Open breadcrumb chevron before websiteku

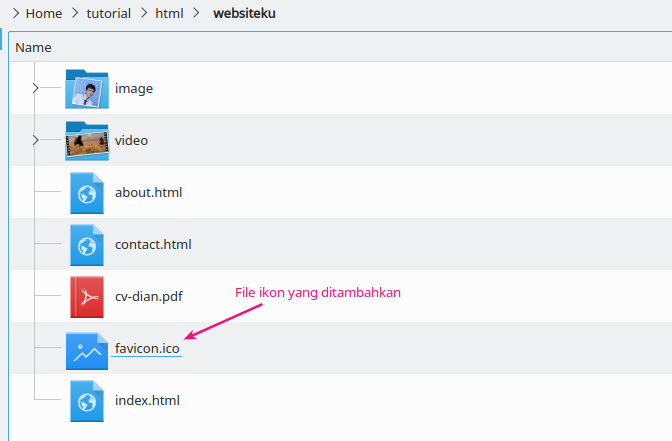(196, 13)
